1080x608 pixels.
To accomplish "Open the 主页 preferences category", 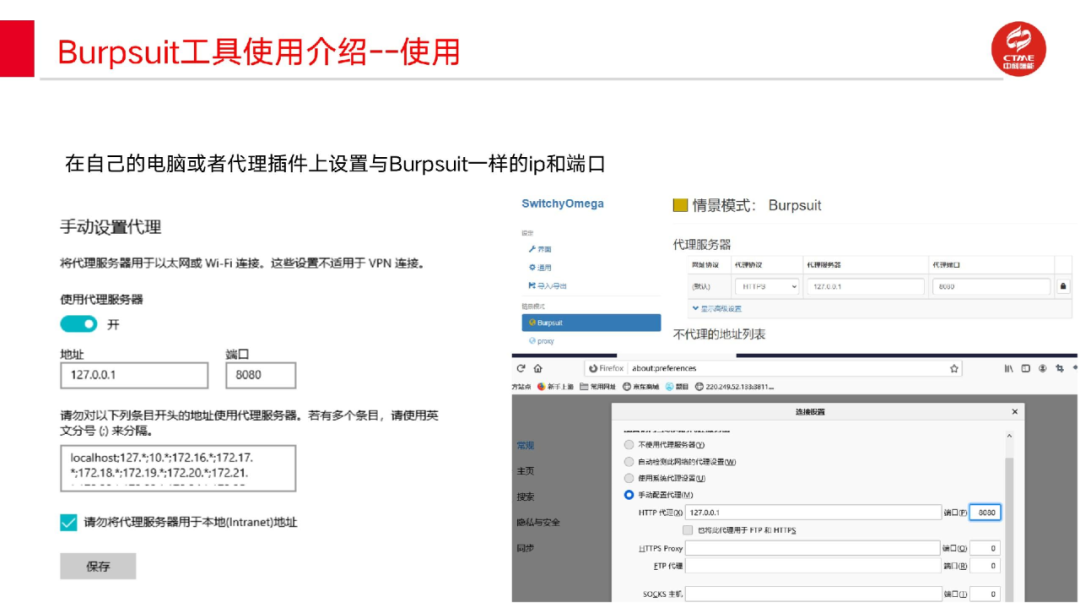I will [x=526, y=471].
